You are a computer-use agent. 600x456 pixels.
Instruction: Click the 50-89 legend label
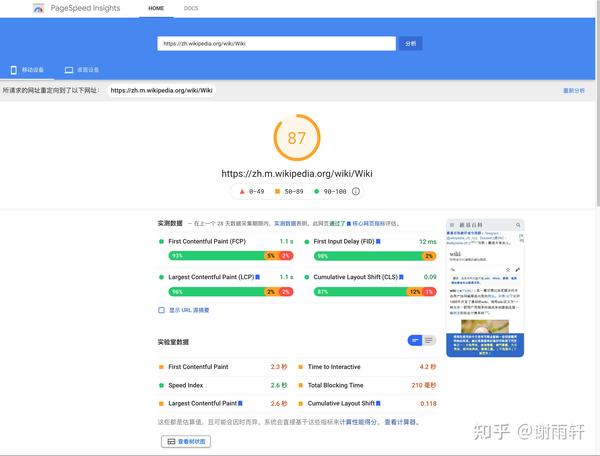[294, 191]
